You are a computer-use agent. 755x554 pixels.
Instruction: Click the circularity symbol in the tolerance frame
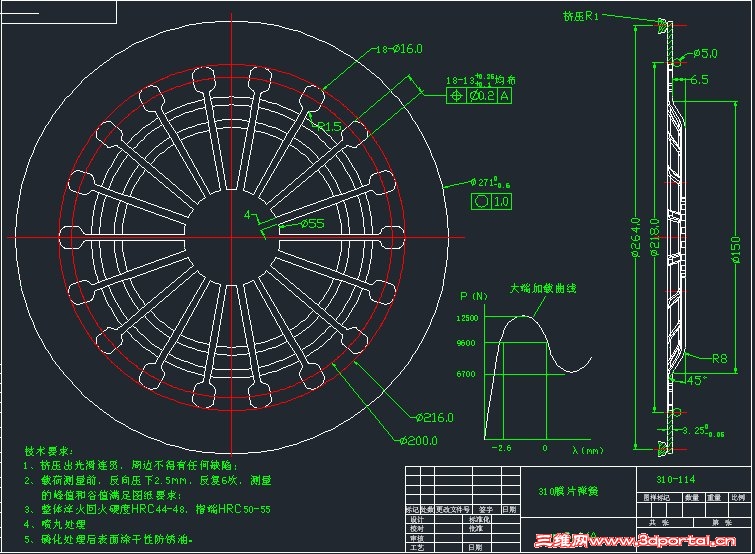point(481,201)
